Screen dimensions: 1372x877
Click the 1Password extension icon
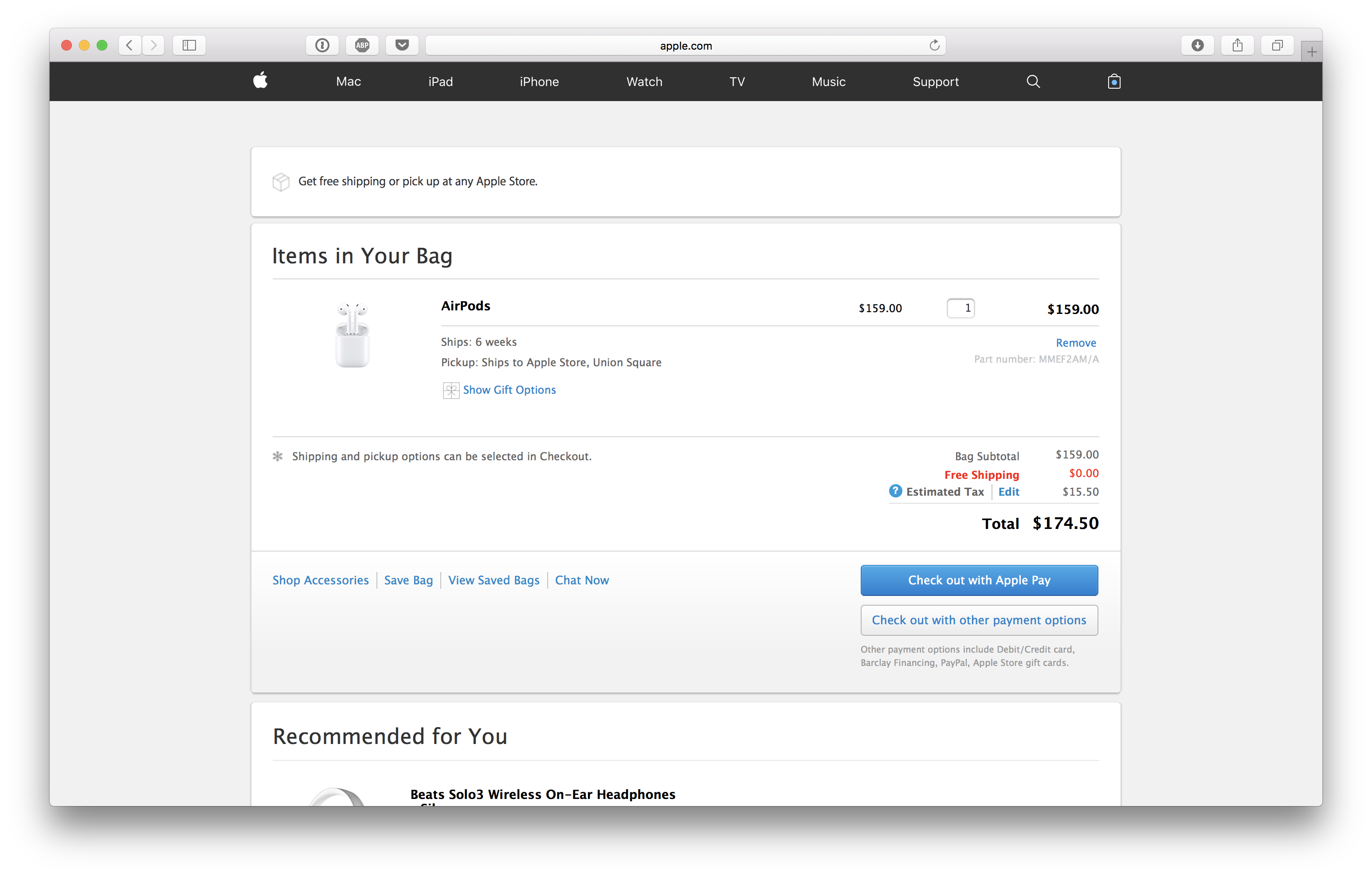[x=322, y=45]
